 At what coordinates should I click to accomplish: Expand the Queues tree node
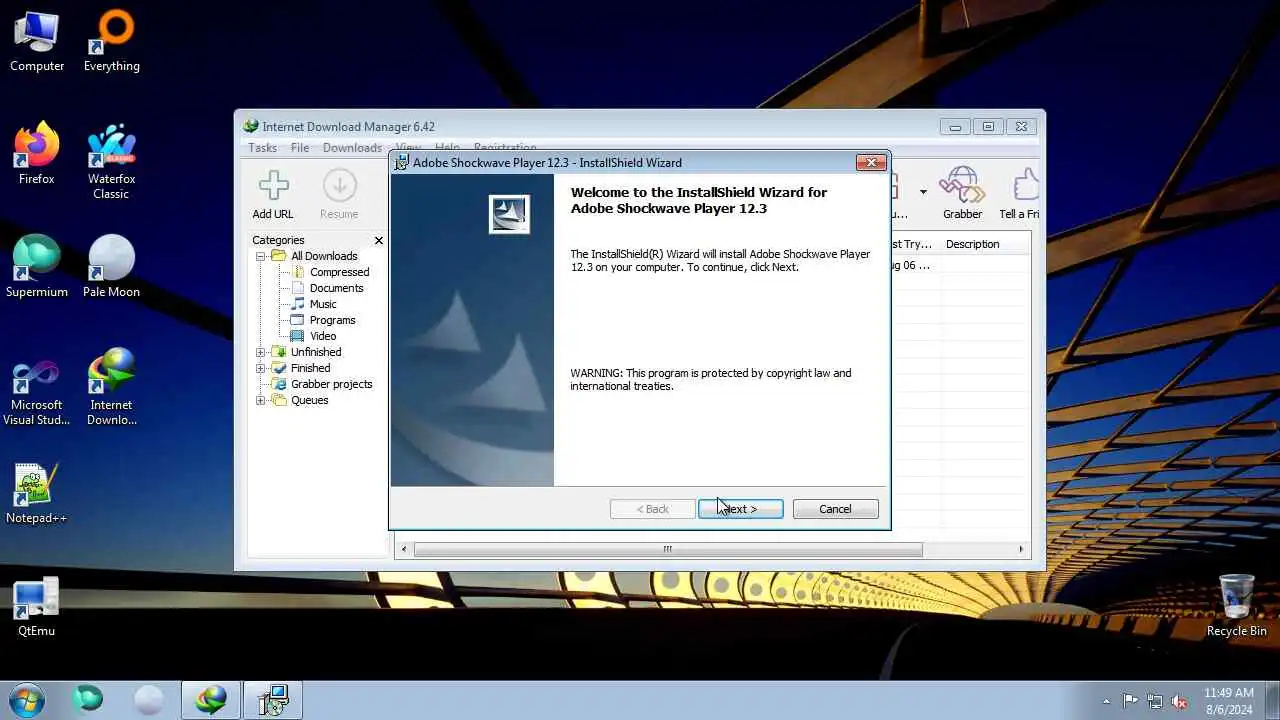pos(261,400)
